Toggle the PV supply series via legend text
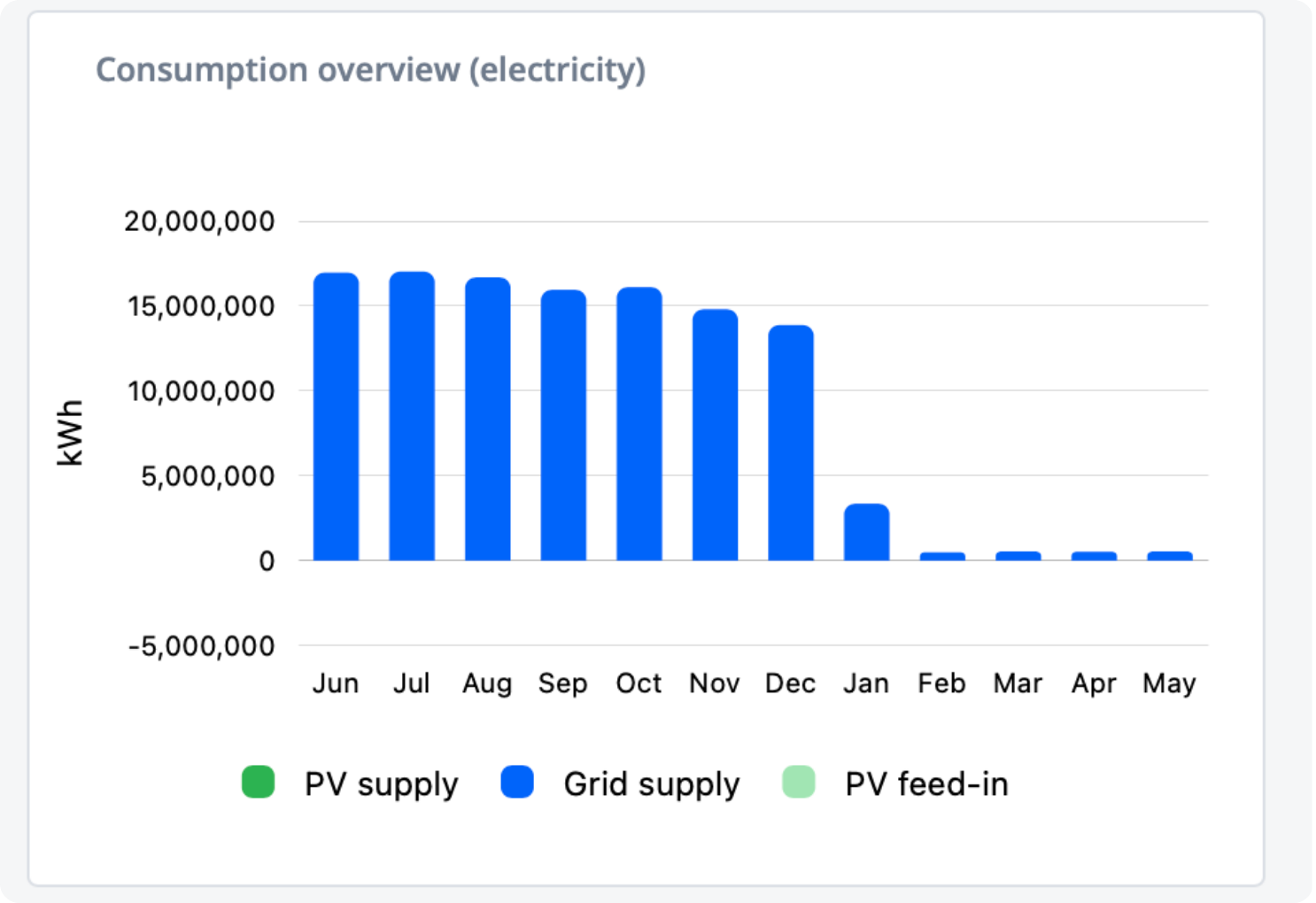The height and width of the screenshot is (903, 1316). coord(381,784)
